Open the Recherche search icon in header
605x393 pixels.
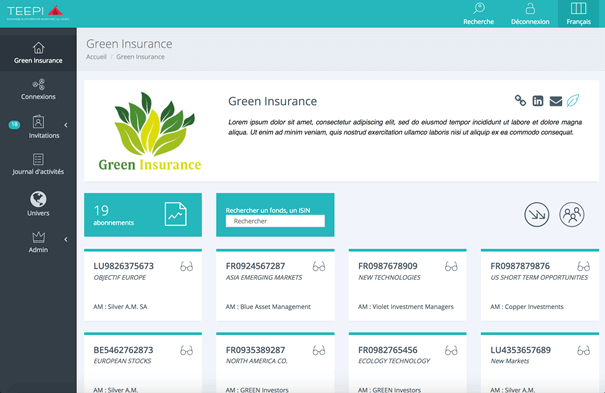479,8
